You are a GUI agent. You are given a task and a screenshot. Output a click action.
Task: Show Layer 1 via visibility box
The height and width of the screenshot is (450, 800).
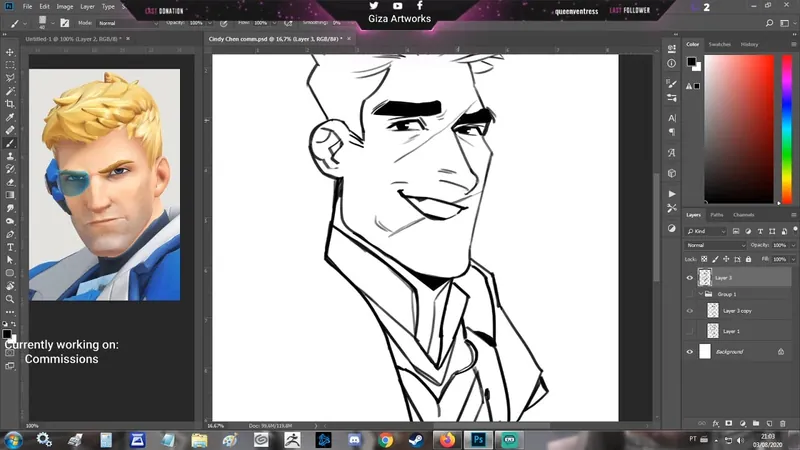690,331
